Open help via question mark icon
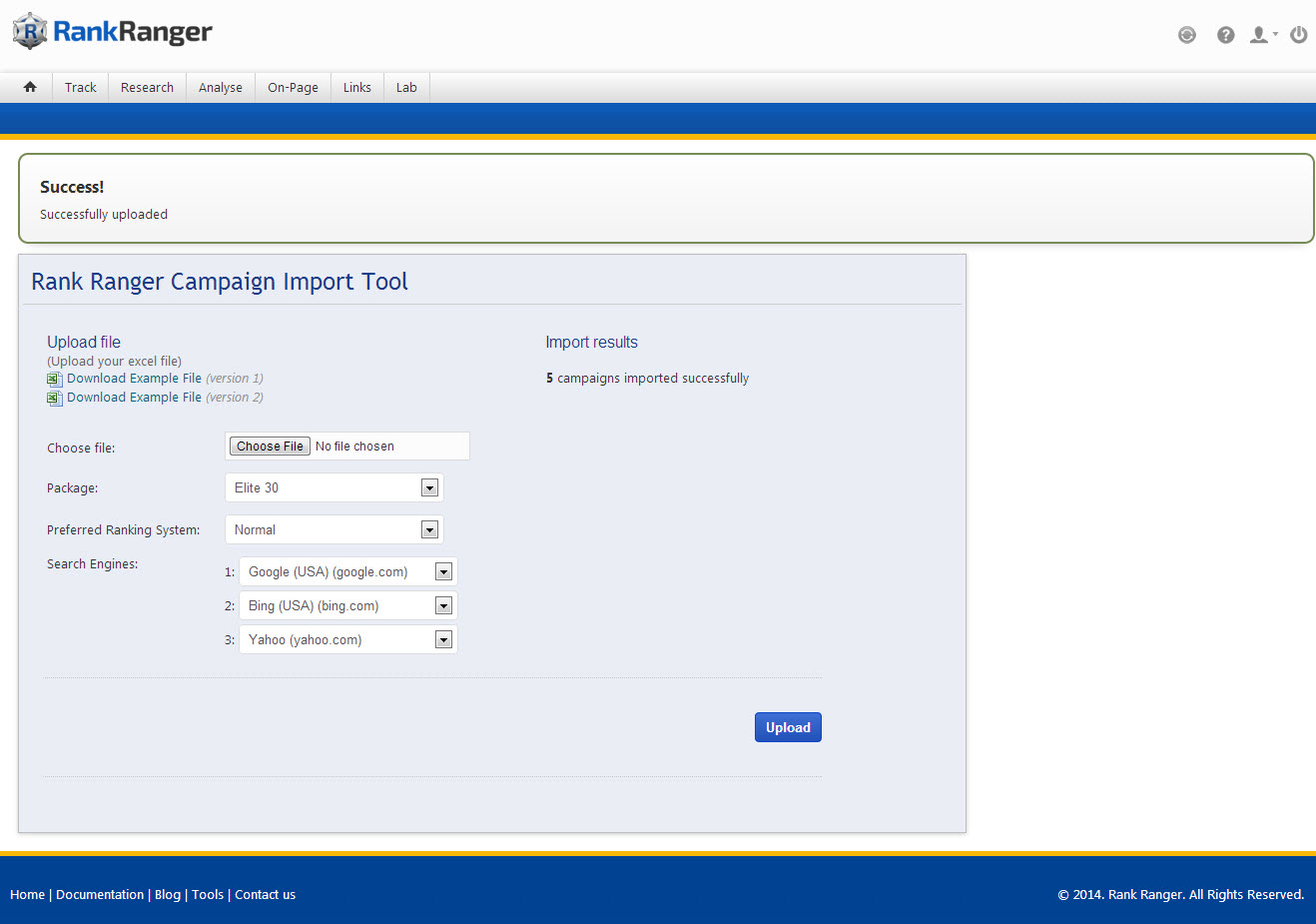 pyautogui.click(x=1225, y=35)
